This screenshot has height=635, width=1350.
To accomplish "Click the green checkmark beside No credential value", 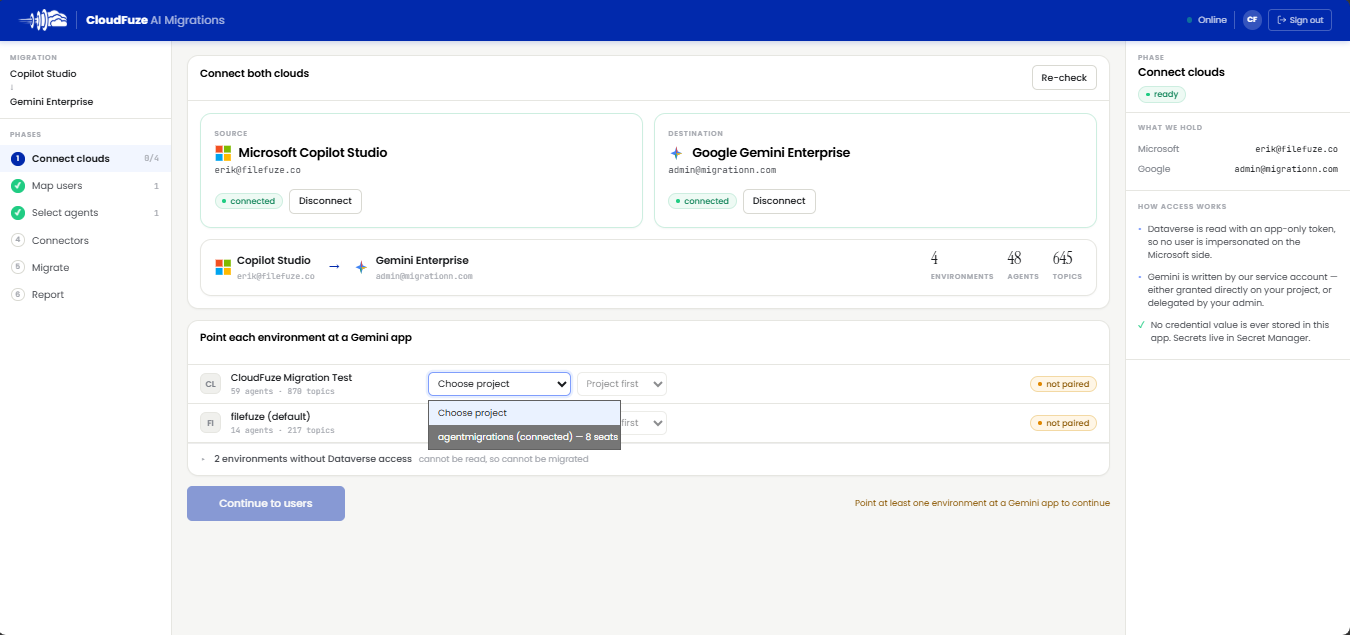I will (x=1142, y=325).
